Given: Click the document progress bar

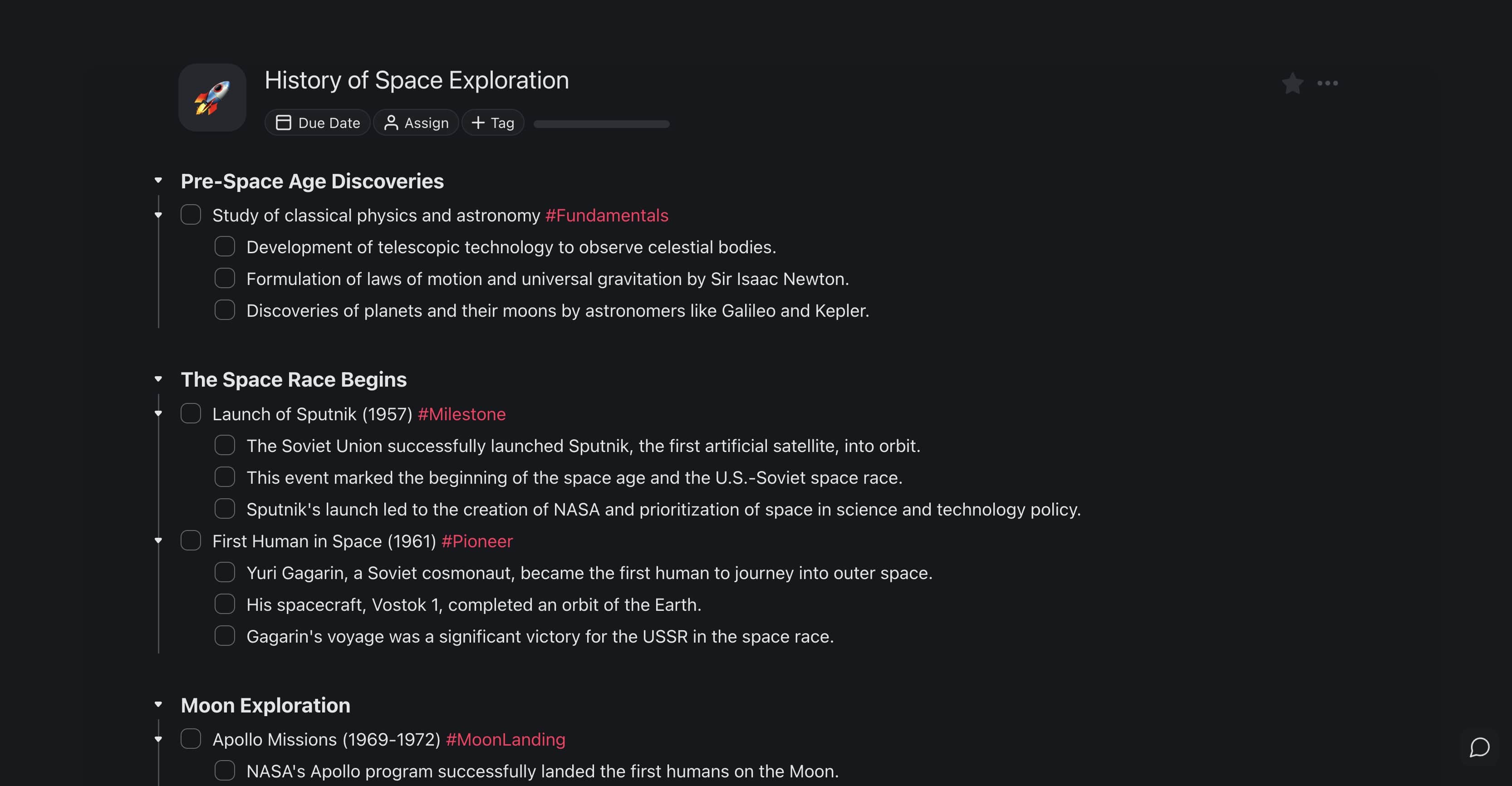Looking at the screenshot, I should click(x=601, y=124).
